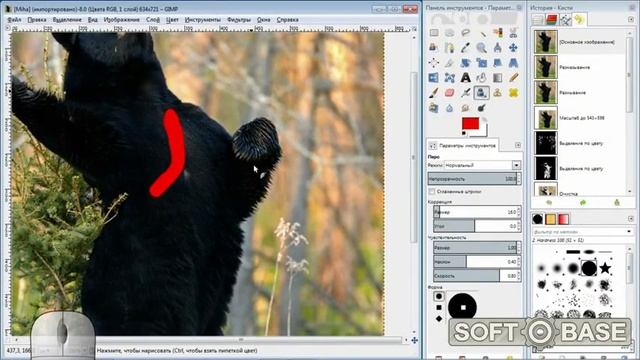This screenshot has width=640, height=360.
Task: Select the Pencil tool
Action: click(513, 78)
